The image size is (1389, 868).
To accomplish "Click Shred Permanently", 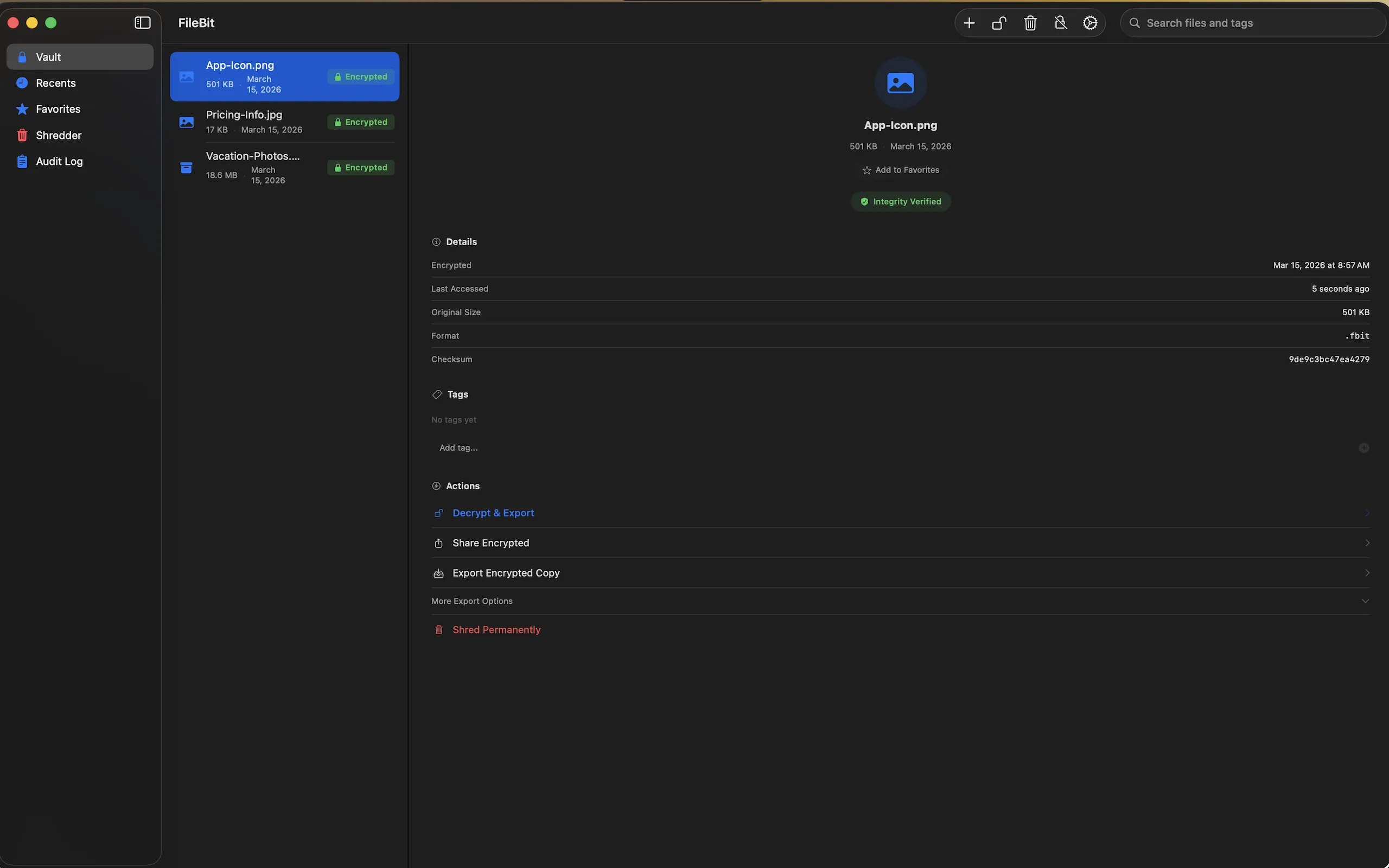I will 495,629.
